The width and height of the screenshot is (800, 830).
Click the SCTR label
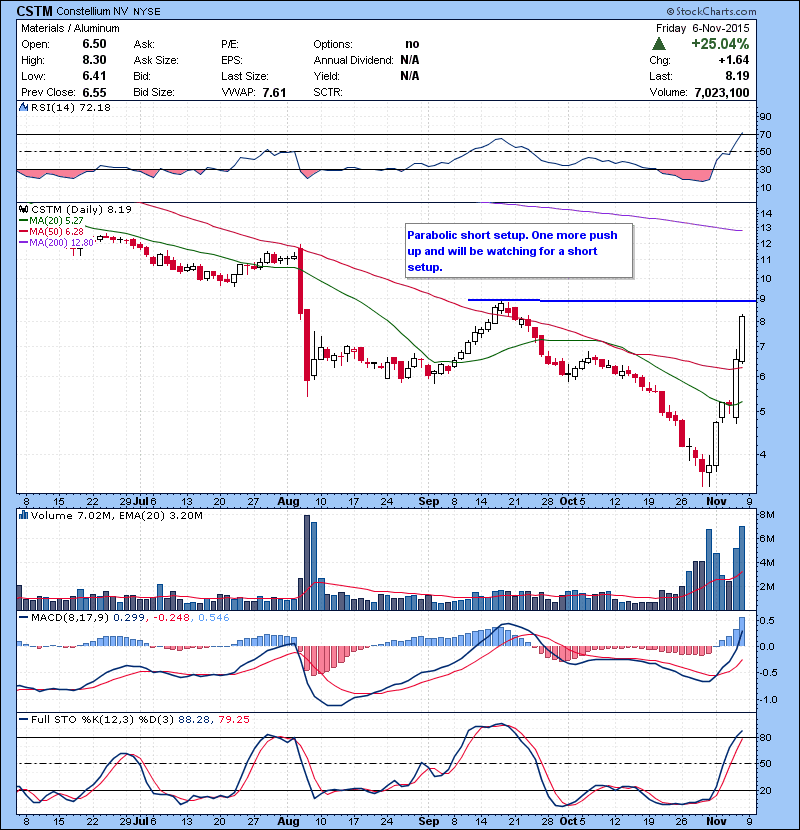pyautogui.click(x=328, y=92)
